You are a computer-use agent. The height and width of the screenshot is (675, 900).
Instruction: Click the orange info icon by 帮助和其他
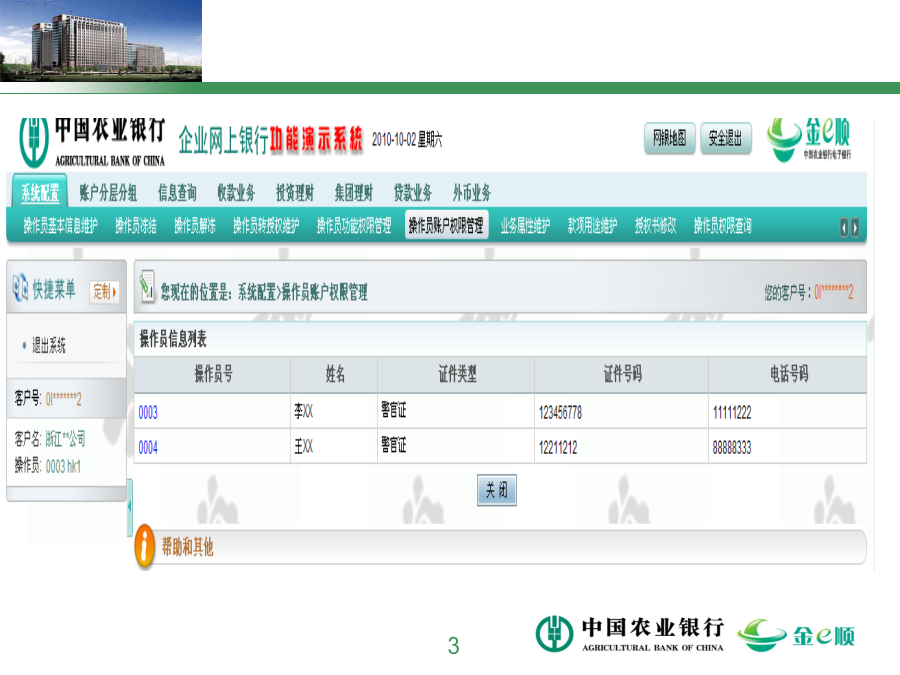click(145, 545)
